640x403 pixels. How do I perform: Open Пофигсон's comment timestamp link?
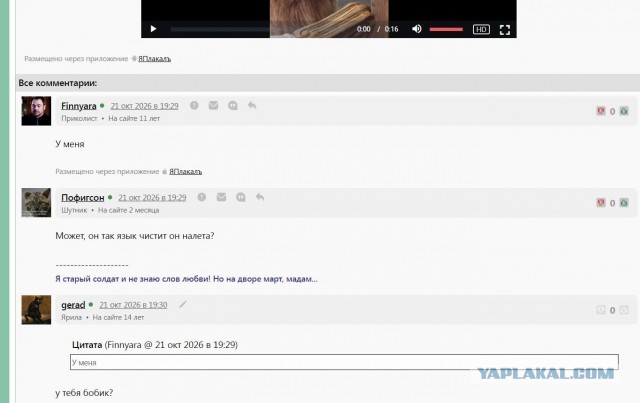click(152, 198)
